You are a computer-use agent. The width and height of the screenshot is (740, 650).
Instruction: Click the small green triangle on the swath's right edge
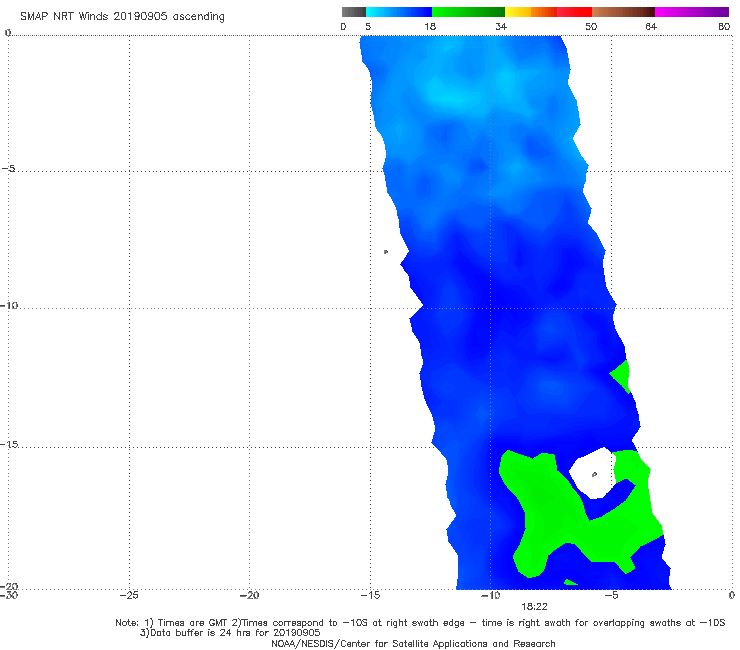pos(622,376)
